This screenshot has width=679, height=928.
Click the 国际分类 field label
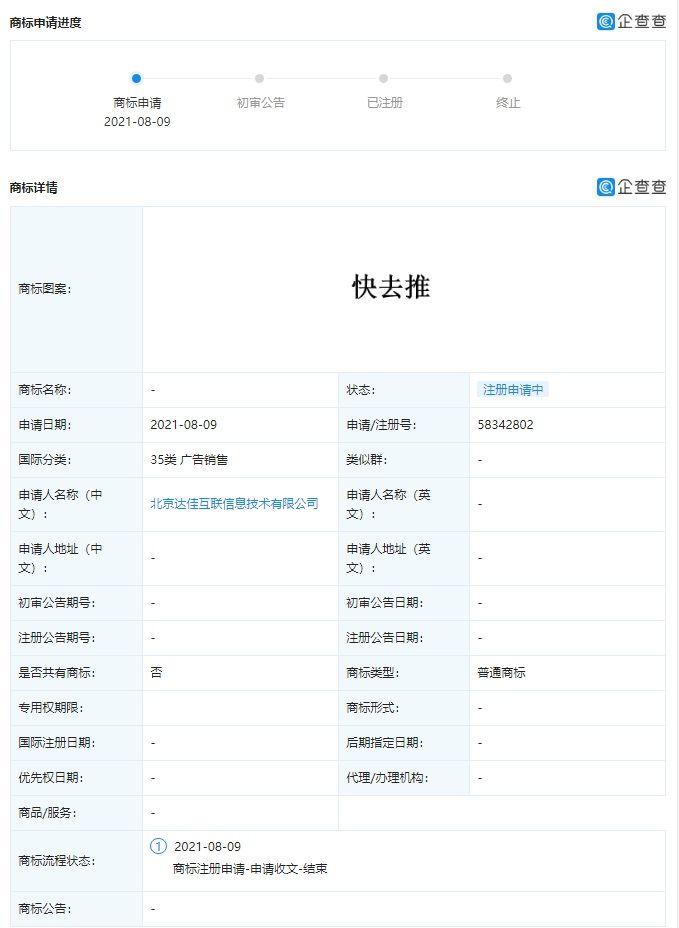(x=45, y=459)
